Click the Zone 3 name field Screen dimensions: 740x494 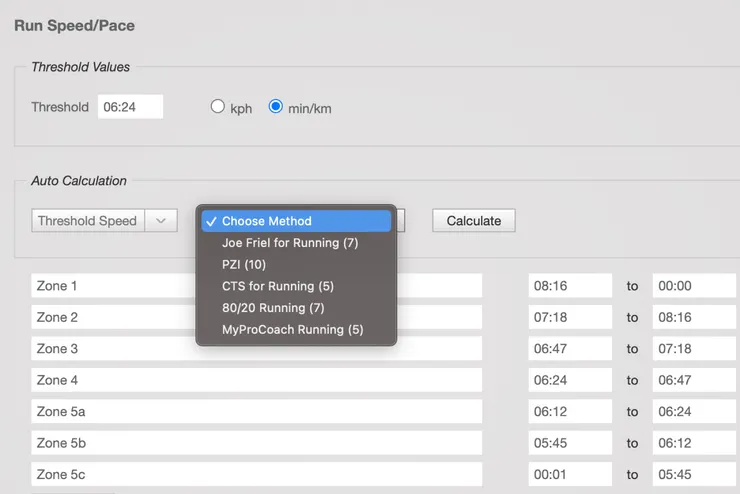coord(257,348)
